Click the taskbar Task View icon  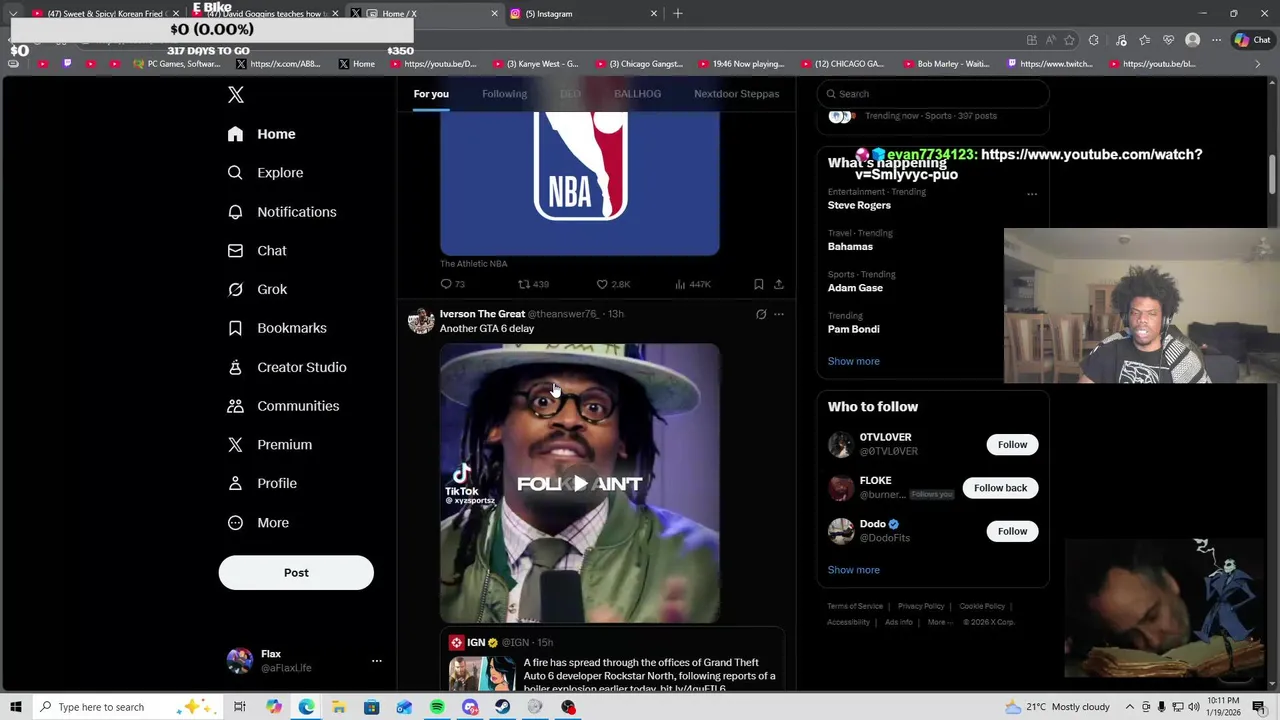240,707
